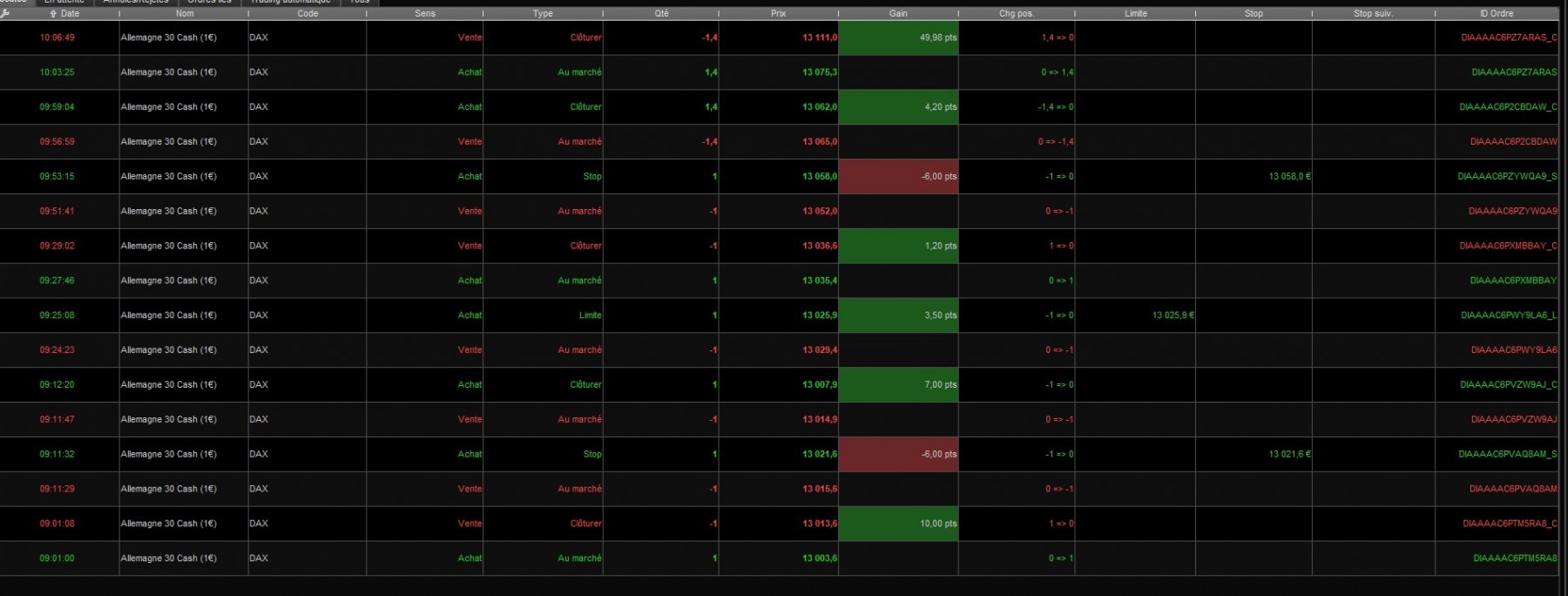Click the stop value 13 058,0 €

pos(1289,177)
